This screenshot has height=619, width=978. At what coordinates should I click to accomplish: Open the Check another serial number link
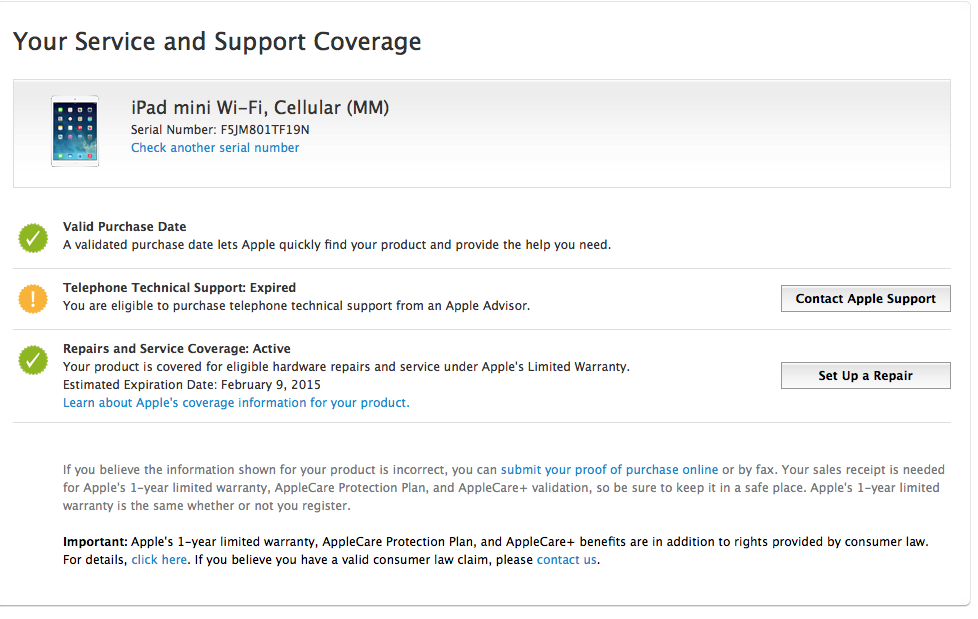[215, 148]
